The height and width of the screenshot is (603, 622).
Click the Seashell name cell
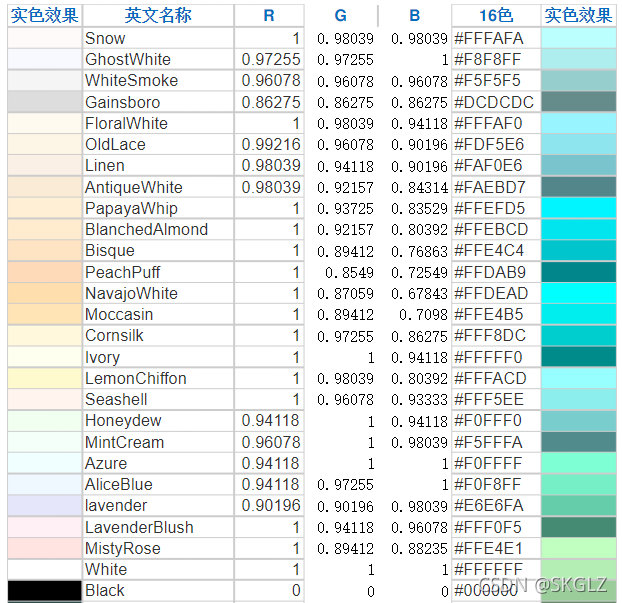(158, 399)
